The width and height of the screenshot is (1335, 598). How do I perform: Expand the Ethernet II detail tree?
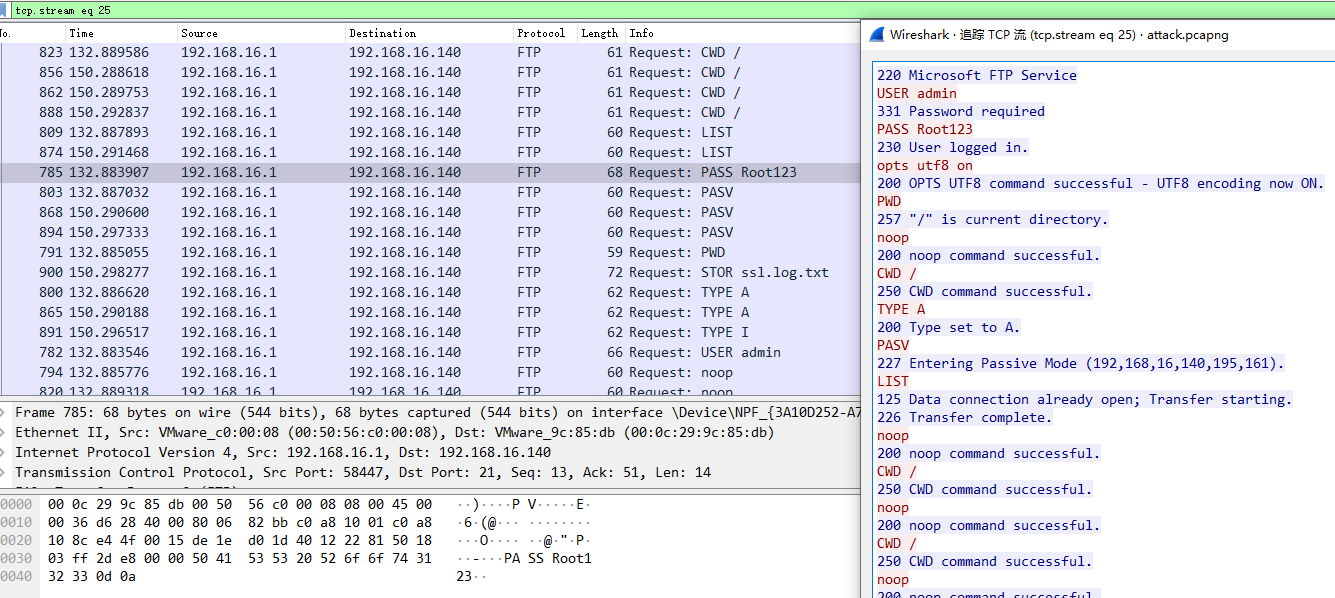pos(5,432)
